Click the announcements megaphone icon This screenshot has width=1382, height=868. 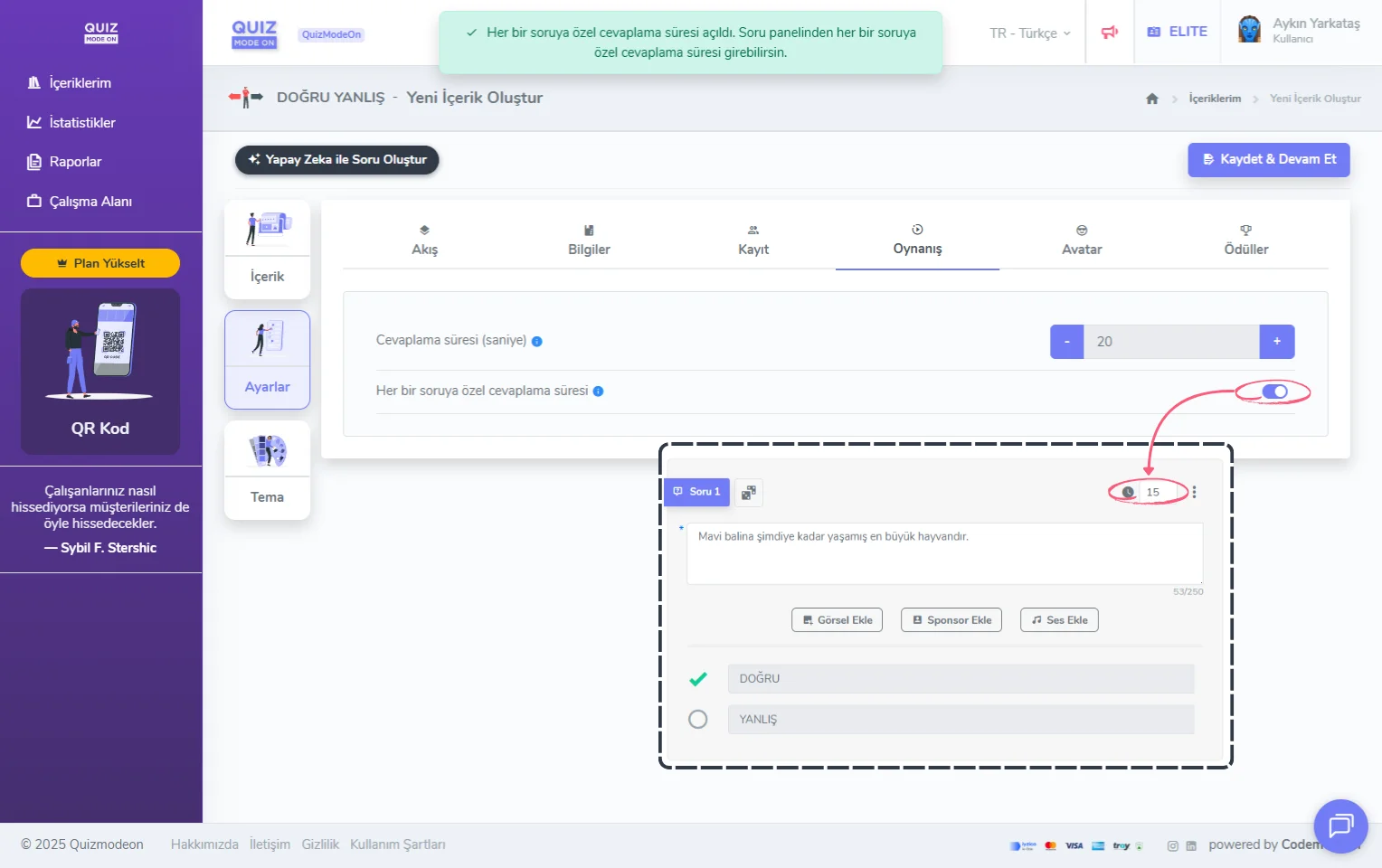pyautogui.click(x=1109, y=33)
